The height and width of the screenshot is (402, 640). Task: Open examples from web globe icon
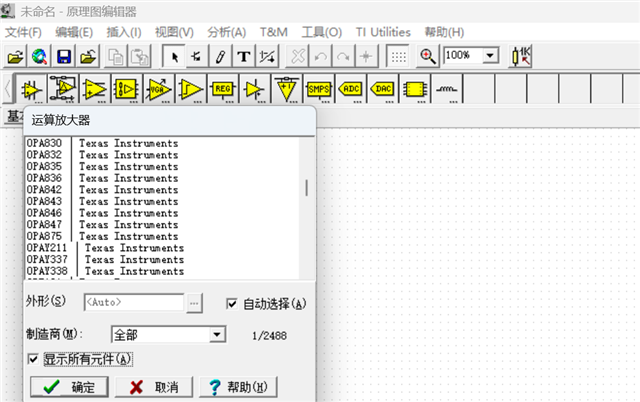(x=40, y=56)
